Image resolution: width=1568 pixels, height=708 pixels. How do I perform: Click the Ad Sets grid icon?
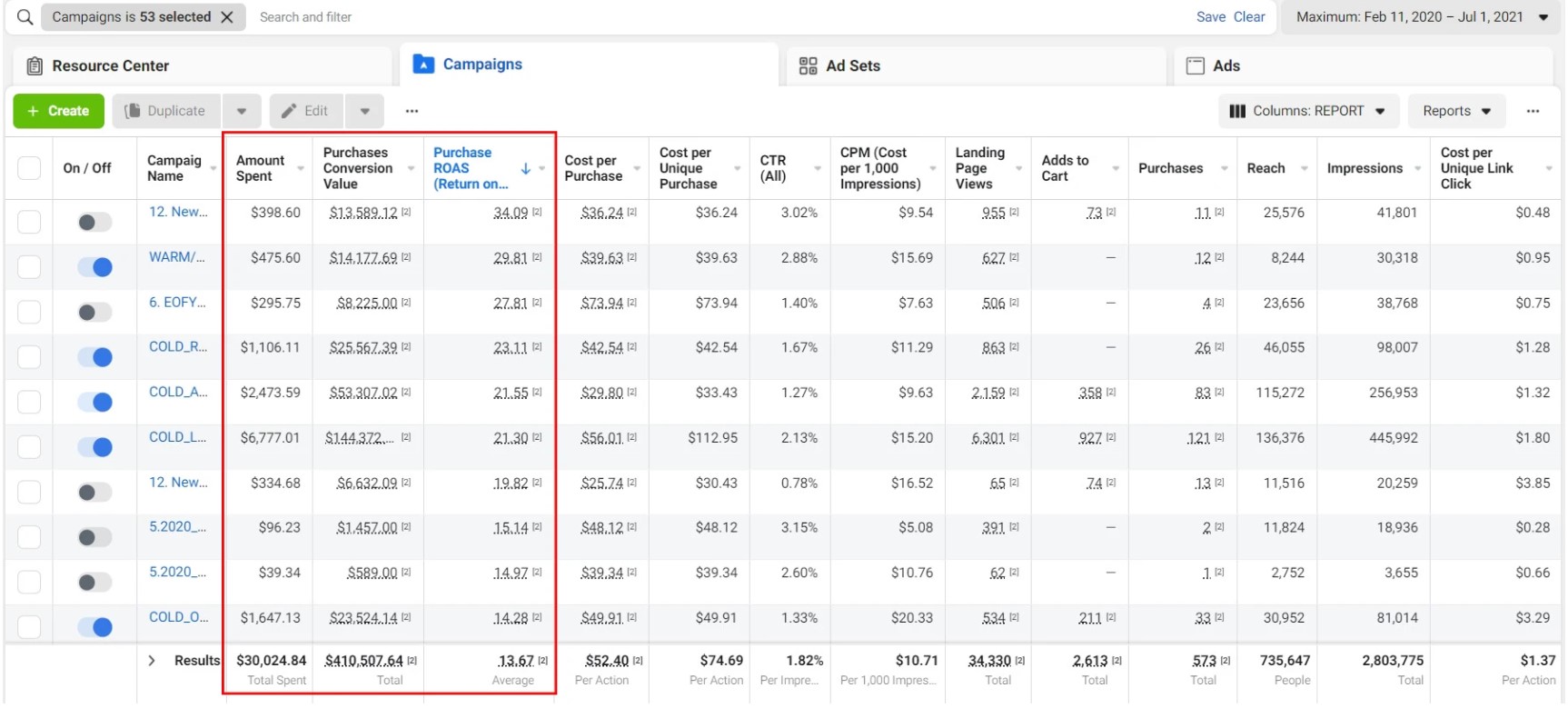[x=808, y=65]
